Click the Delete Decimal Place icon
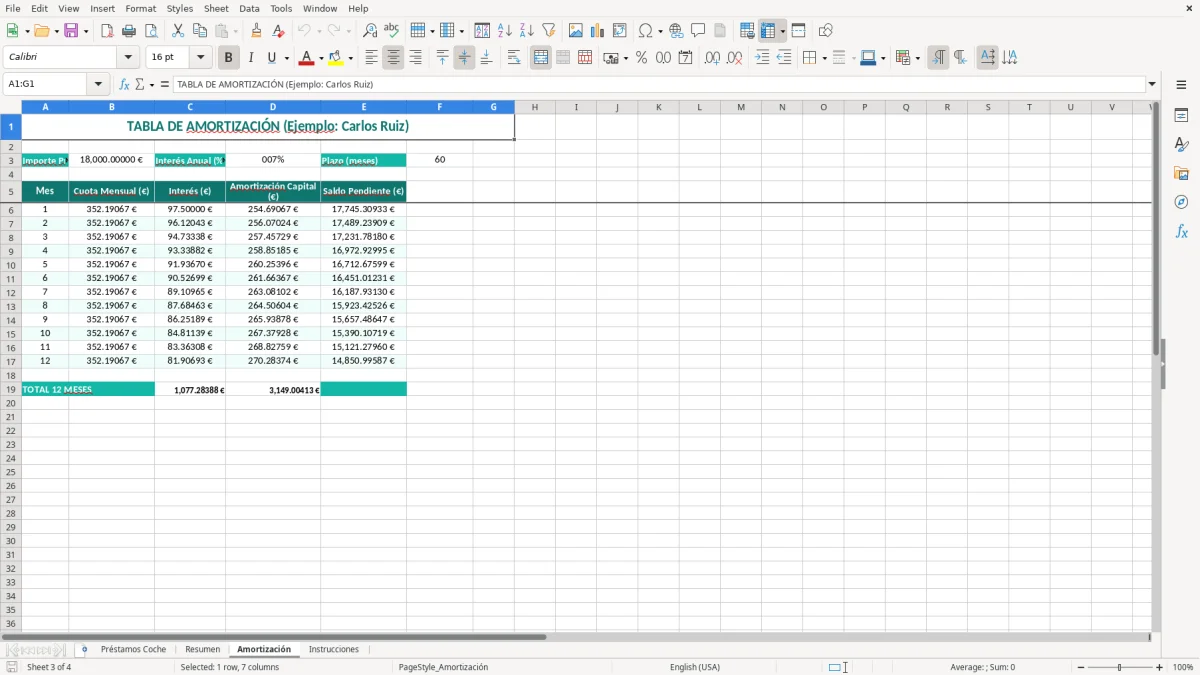Viewport: 1200px width, 675px height. pyautogui.click(x=735, y=58)
